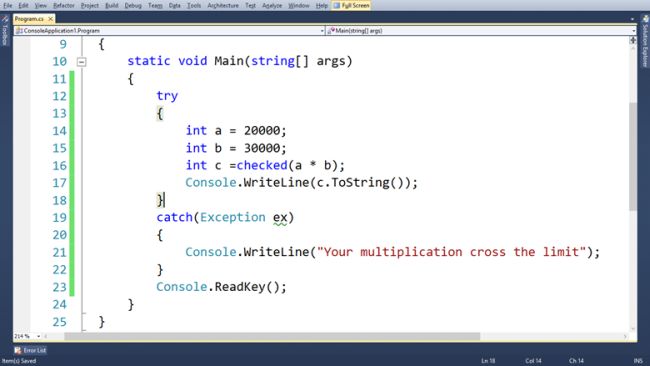This screenshot has width=650, height=366.
Task: Click 'Exception' in the catch clause
Action: [233, 217]
